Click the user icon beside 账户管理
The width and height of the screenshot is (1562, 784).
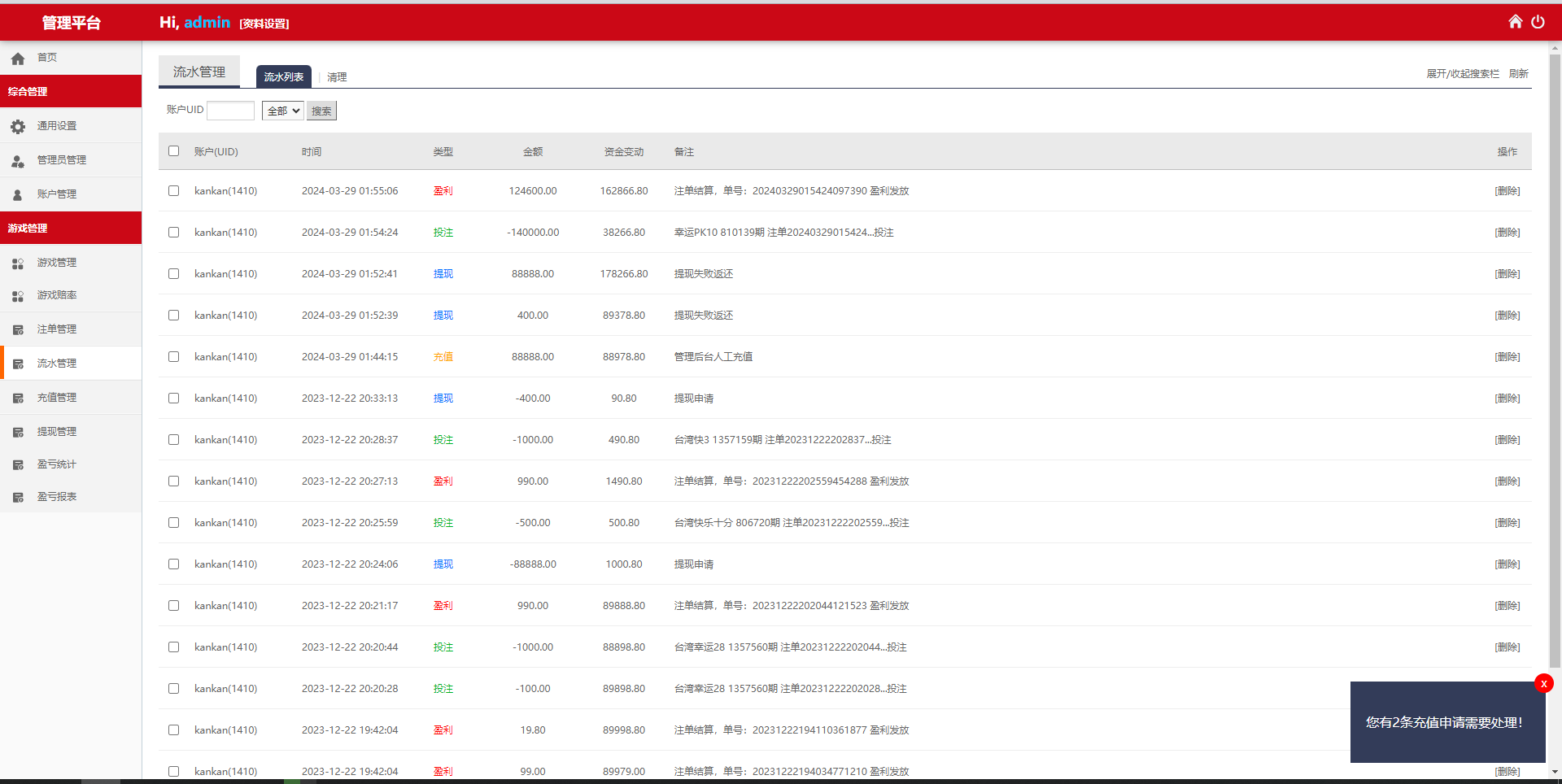[x=18, y=195]
